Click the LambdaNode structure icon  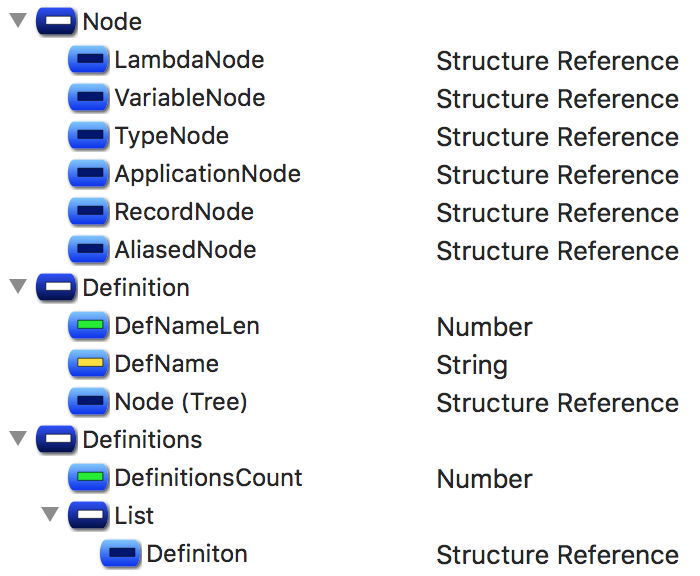pos(88,61)
